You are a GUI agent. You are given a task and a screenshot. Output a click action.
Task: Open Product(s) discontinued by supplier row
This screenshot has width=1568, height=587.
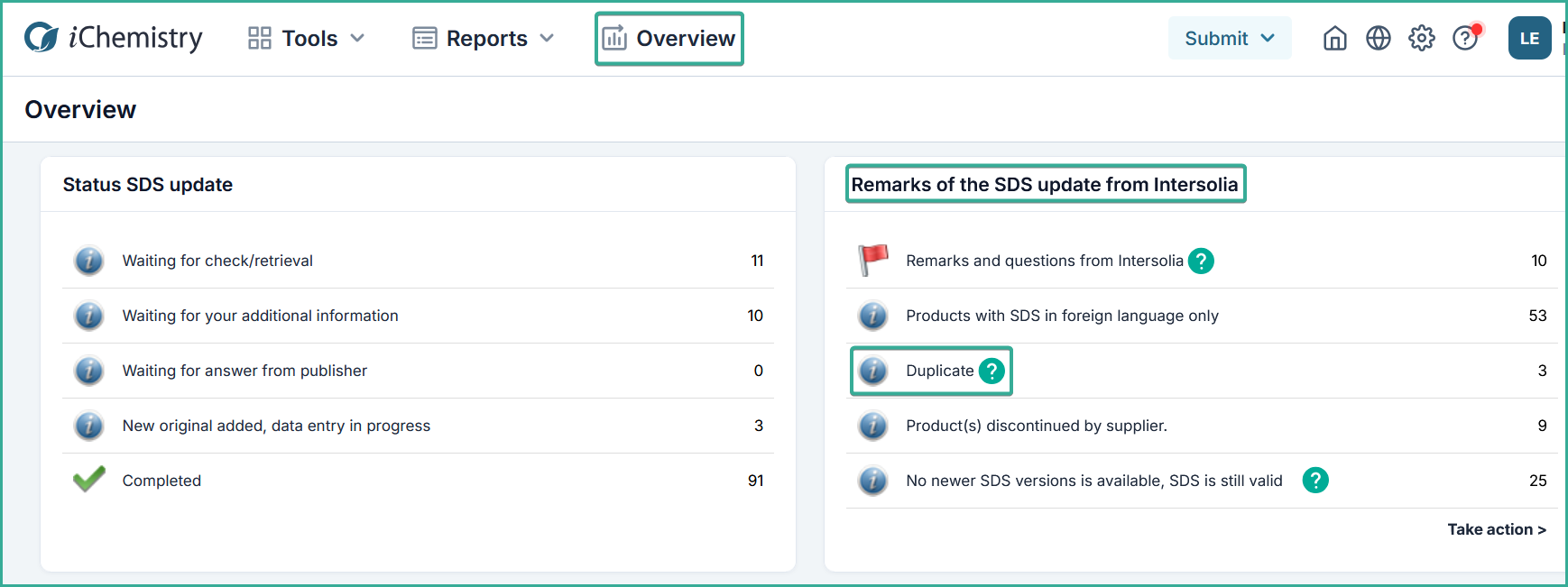pyautogui.click(x=1036, y=426)
